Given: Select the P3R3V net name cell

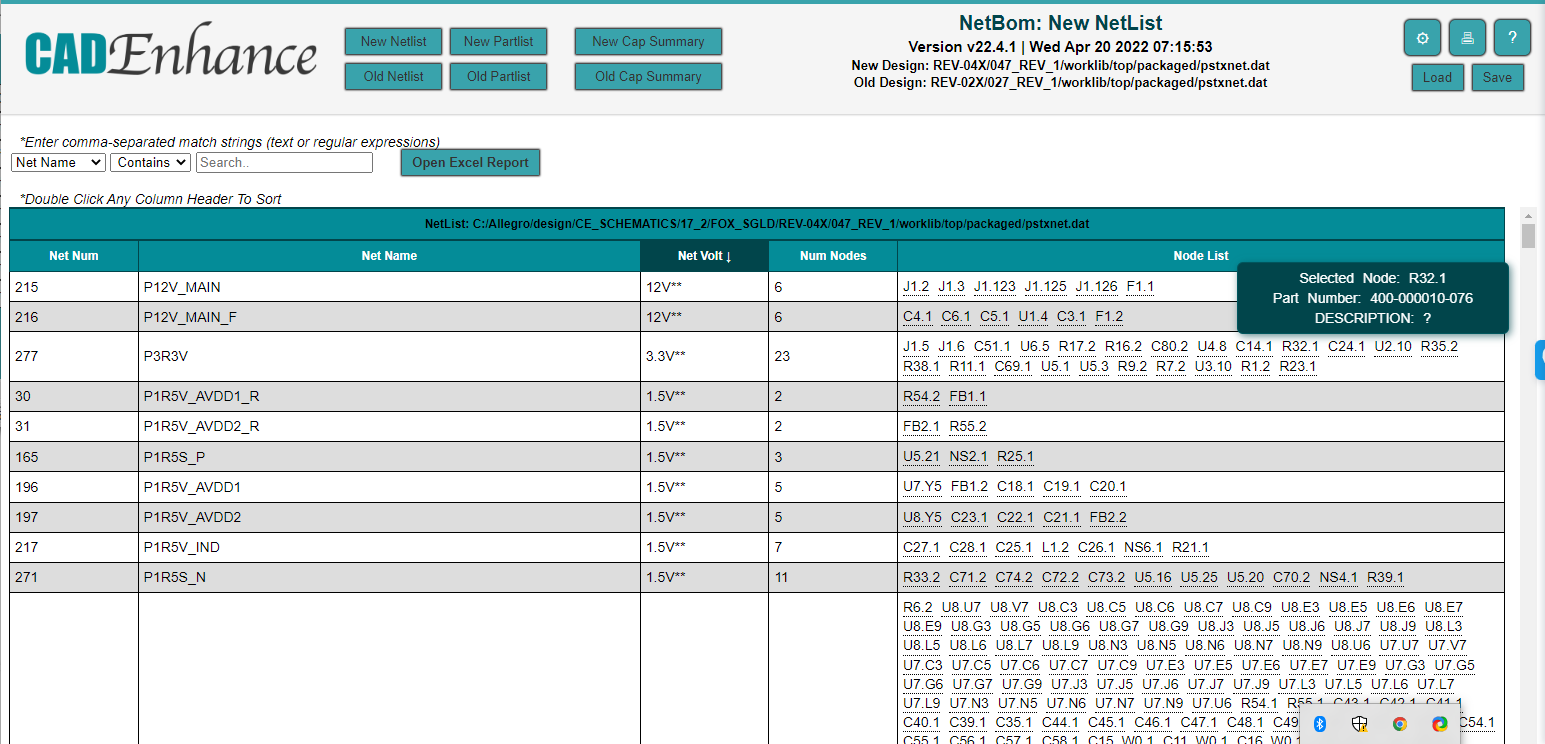Looking at the screenshot, I should tap(389, 356).
